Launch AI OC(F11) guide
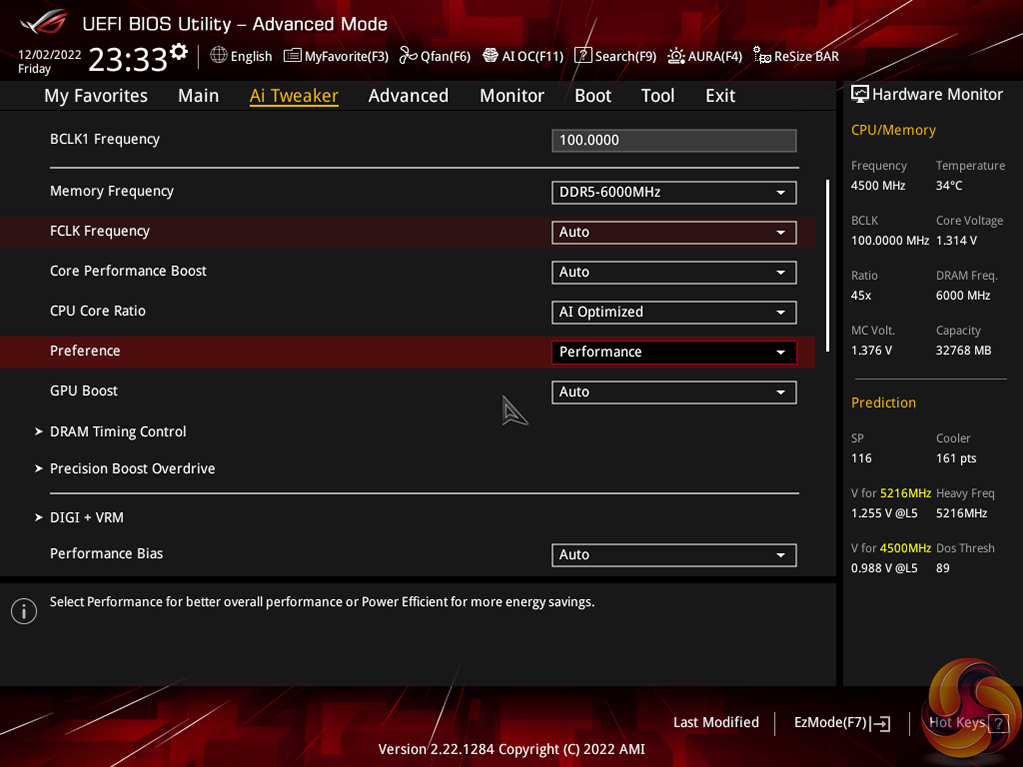This screenshot has width=1023, height=767. (523, 56)
